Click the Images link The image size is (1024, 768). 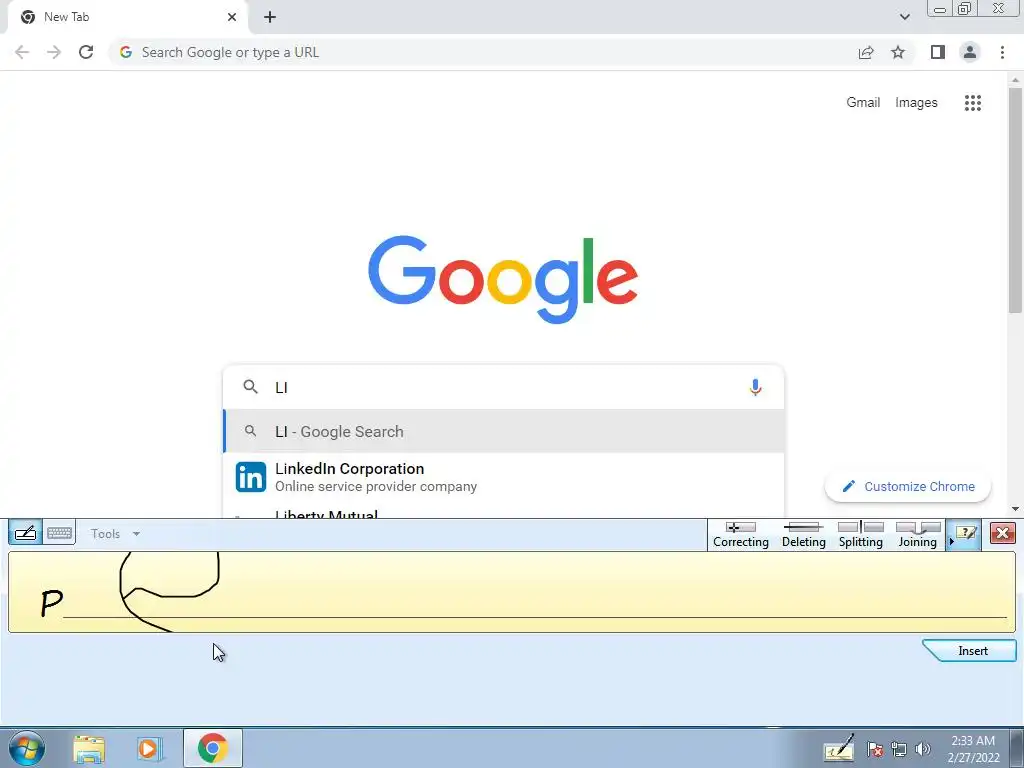[x=916, y=103]
